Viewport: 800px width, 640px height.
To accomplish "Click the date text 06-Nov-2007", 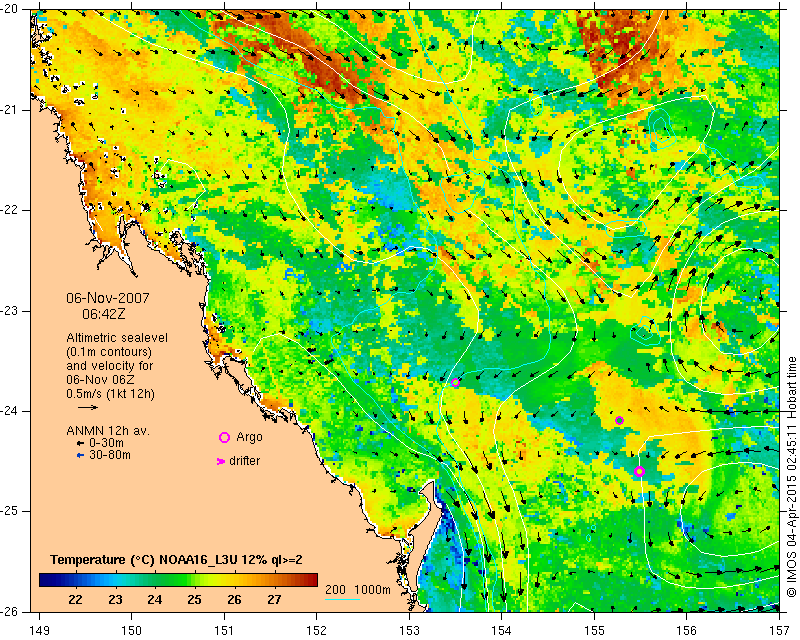I will click(x=108, y=298).
